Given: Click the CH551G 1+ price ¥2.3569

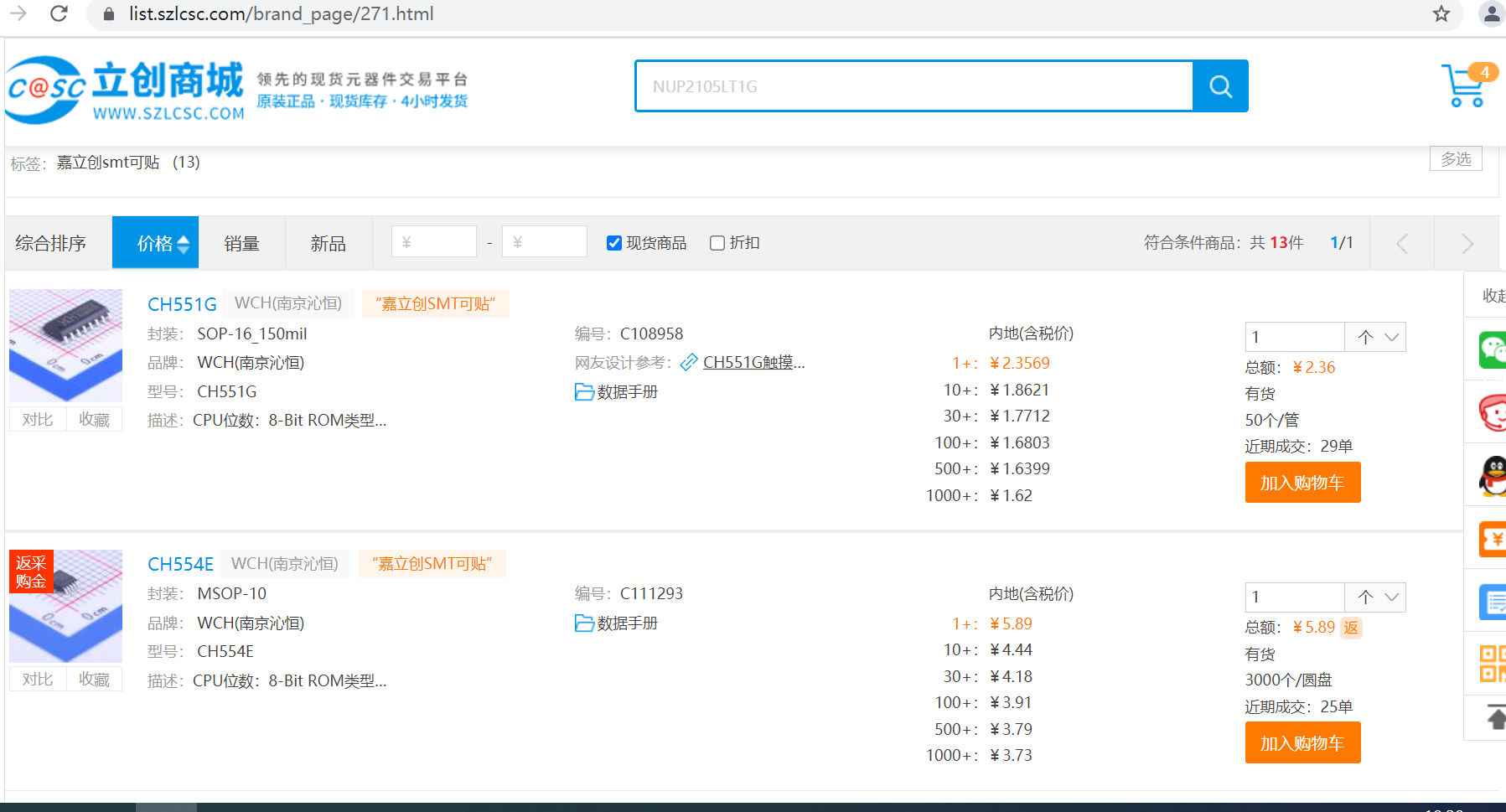Looking at the screenshot, I should (x=1020, y=363).
